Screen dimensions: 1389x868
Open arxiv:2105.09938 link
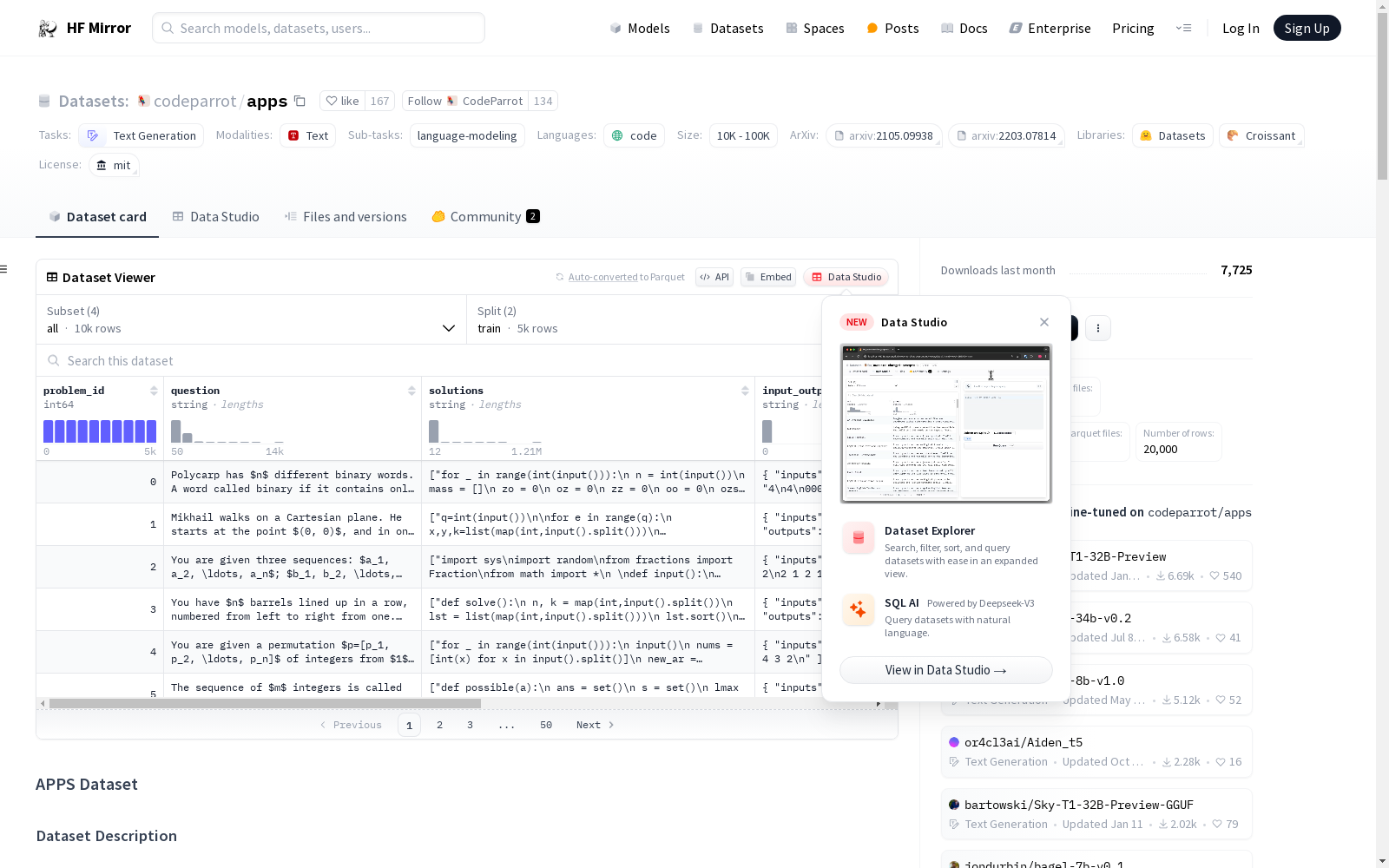[x=884, y=135]
